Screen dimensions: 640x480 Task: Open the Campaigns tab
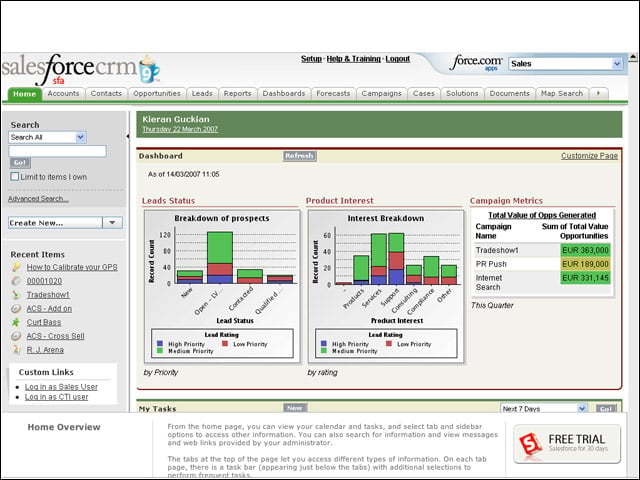[381, 94]
